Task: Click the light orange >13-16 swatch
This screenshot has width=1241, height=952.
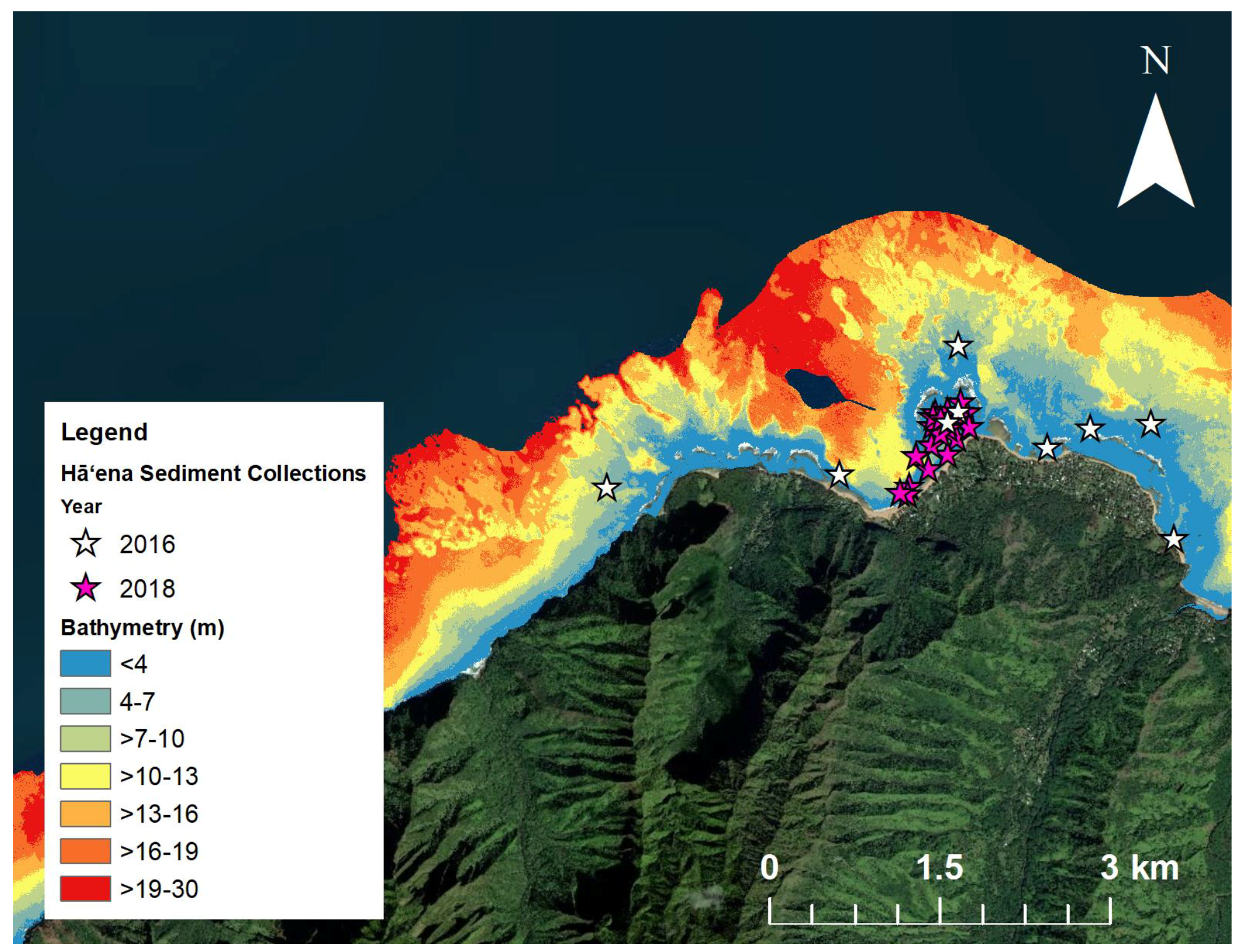Action: pos(85,814)
